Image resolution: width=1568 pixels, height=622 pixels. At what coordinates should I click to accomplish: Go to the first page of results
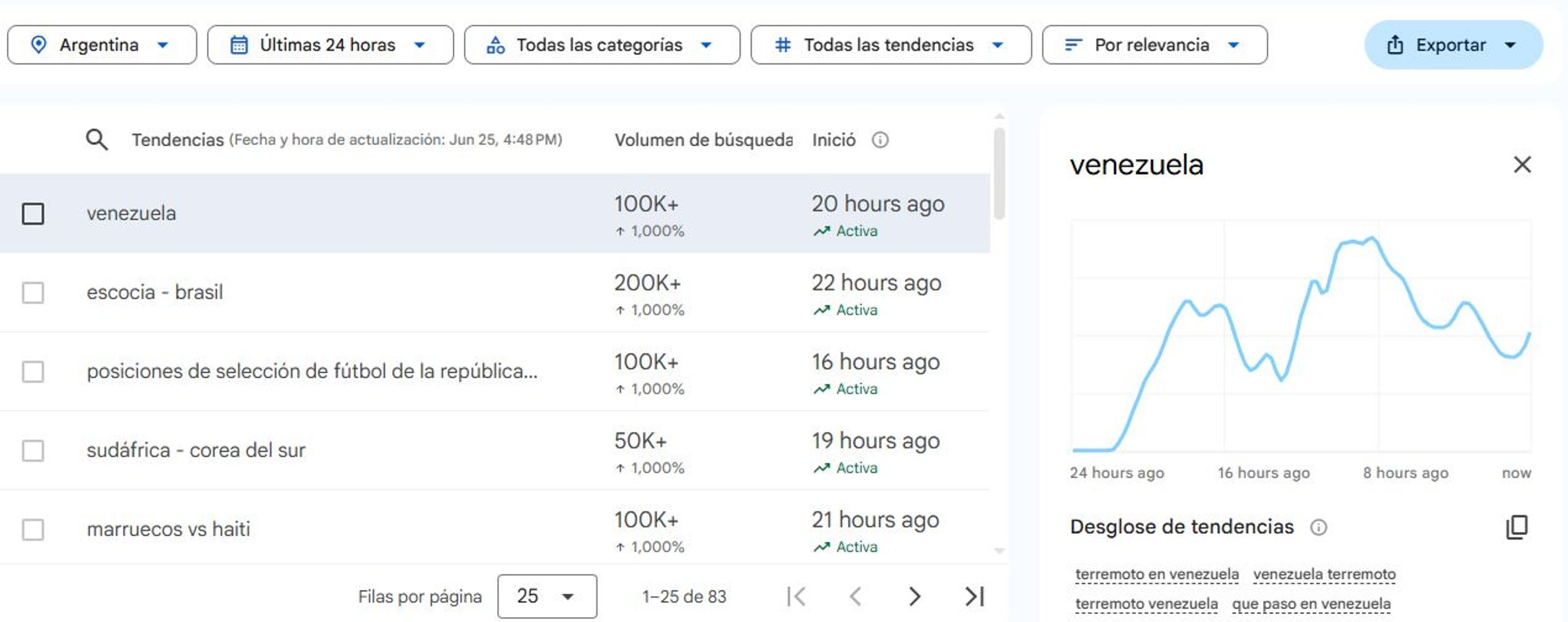[796, 596]
